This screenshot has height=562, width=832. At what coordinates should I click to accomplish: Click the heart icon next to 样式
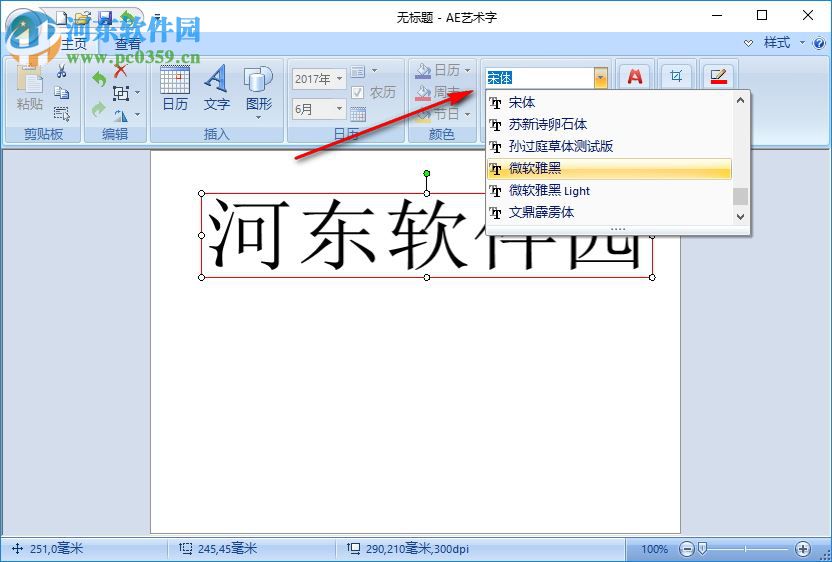coord(749,43)
